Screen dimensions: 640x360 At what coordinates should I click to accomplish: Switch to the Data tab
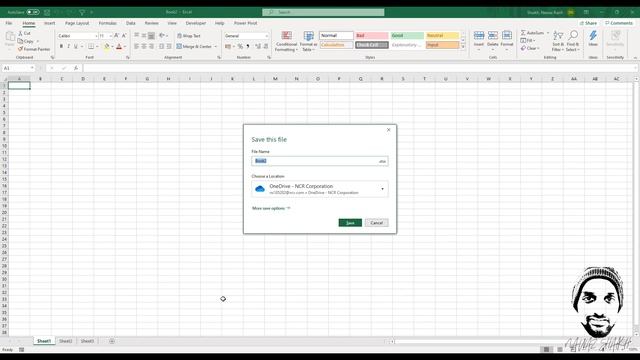131,23
